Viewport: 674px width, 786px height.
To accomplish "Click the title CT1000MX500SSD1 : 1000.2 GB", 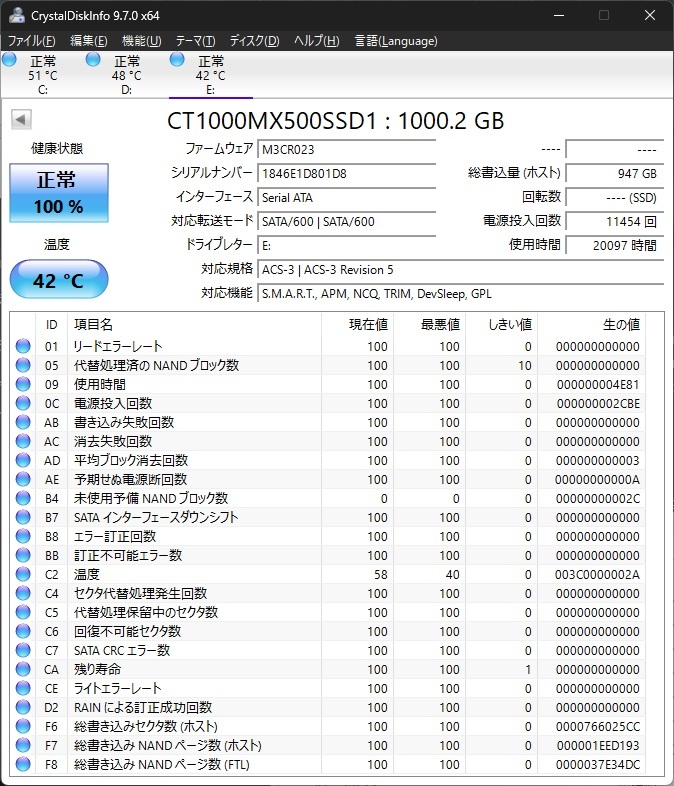I will (335, 121).
